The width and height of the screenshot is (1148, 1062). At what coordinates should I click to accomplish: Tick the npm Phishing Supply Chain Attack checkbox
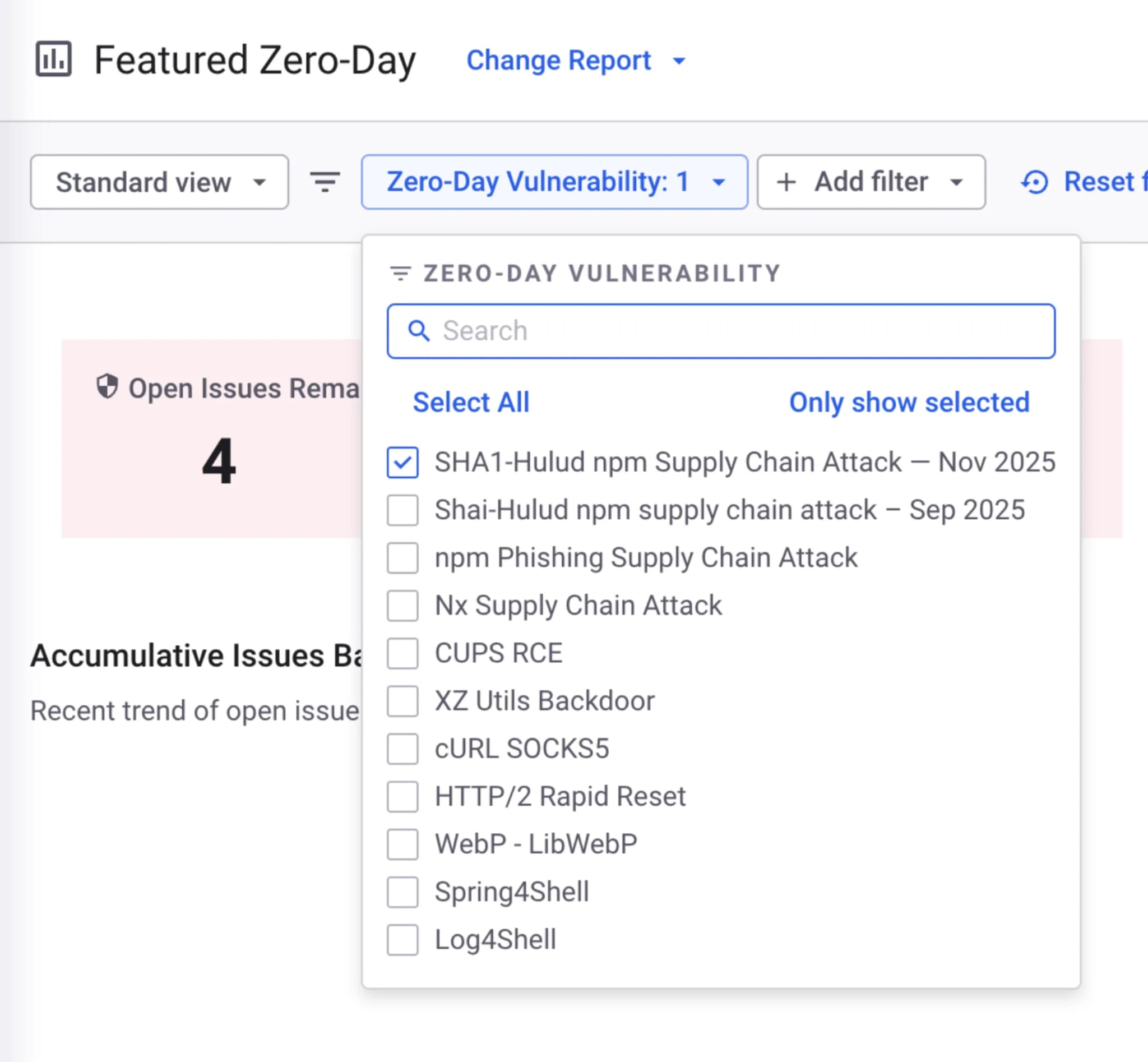(x=403, y=558)
